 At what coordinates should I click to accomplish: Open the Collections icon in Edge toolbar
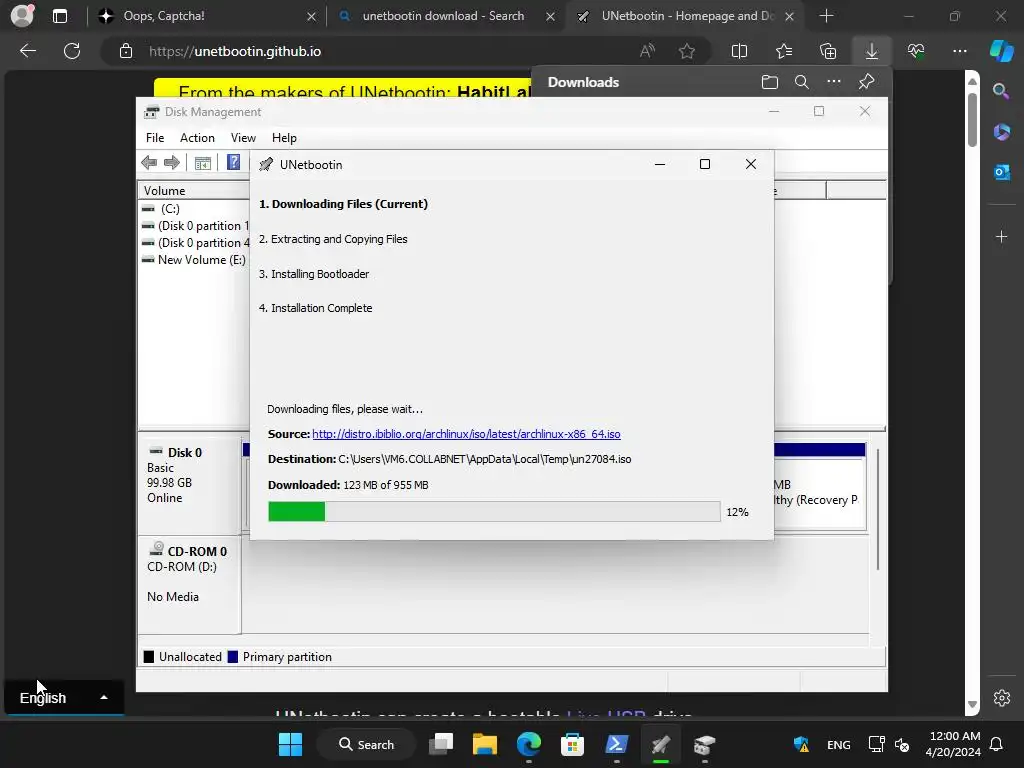click(x=827, y=51)
